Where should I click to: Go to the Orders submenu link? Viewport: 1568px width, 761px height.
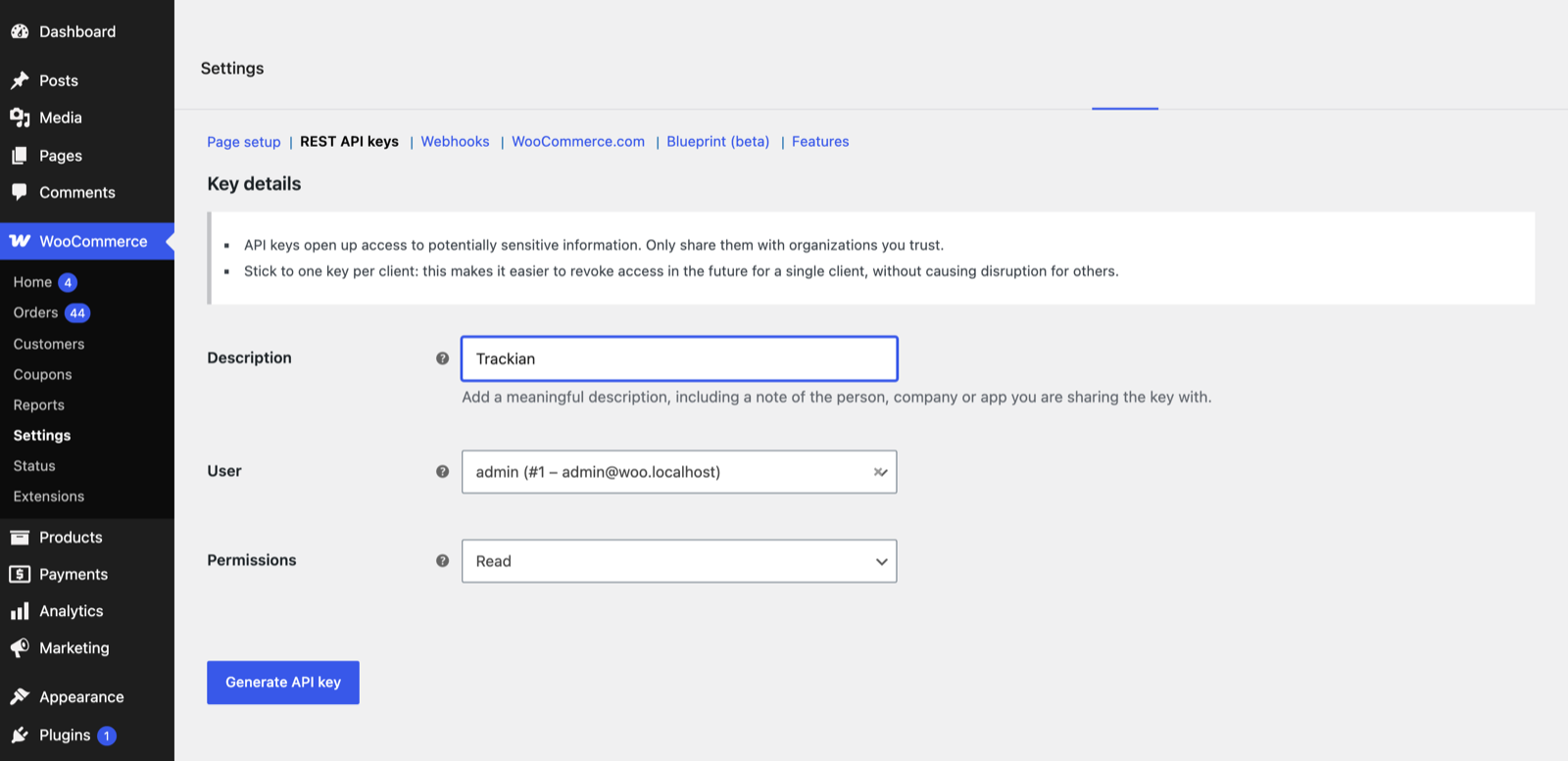coord(35,312)
